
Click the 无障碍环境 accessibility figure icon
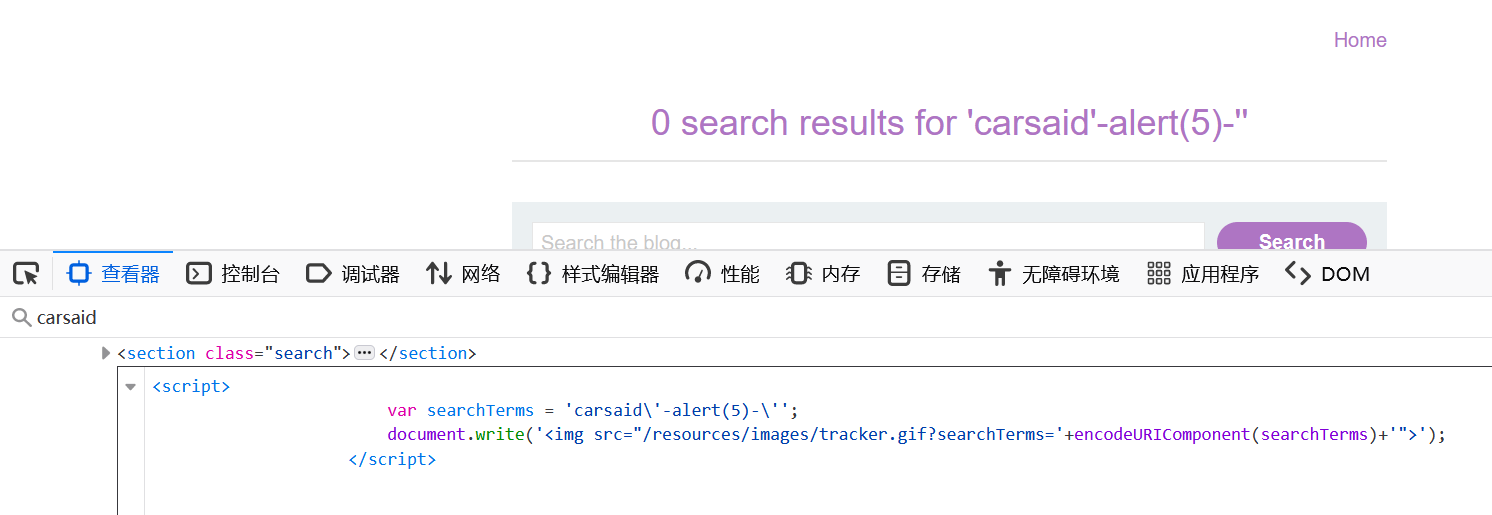pos(999,273)
